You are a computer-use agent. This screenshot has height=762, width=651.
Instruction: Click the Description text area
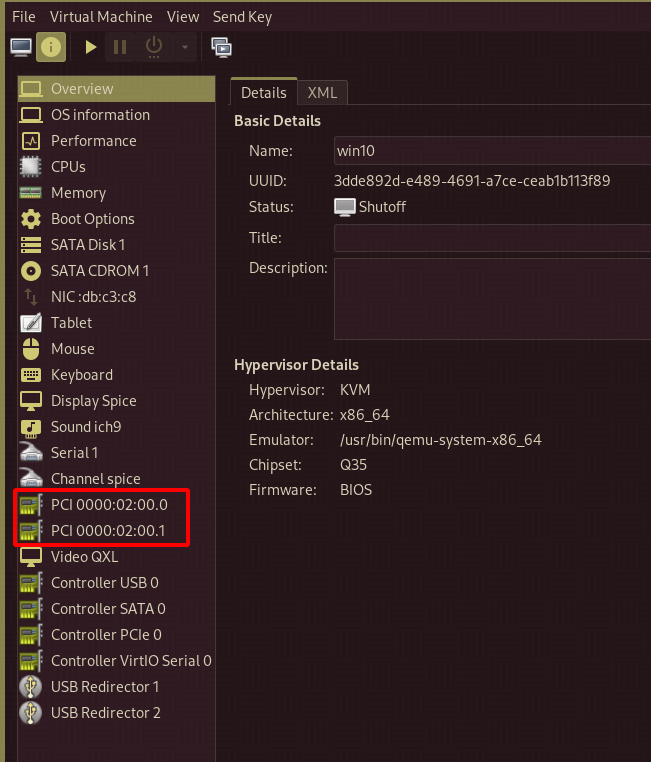[492, 299]
